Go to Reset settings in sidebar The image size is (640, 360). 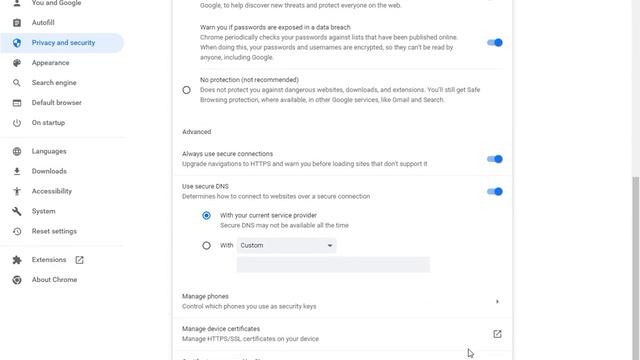54,231
